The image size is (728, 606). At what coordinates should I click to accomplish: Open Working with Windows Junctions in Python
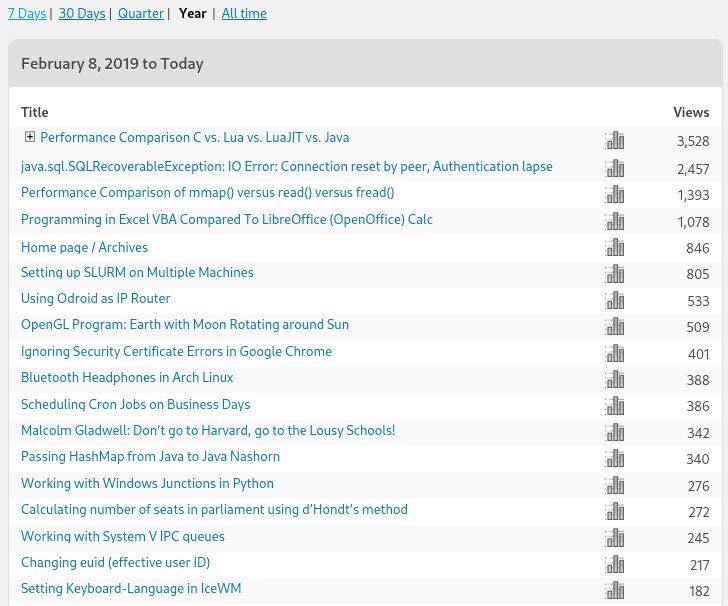coord(147,484)
